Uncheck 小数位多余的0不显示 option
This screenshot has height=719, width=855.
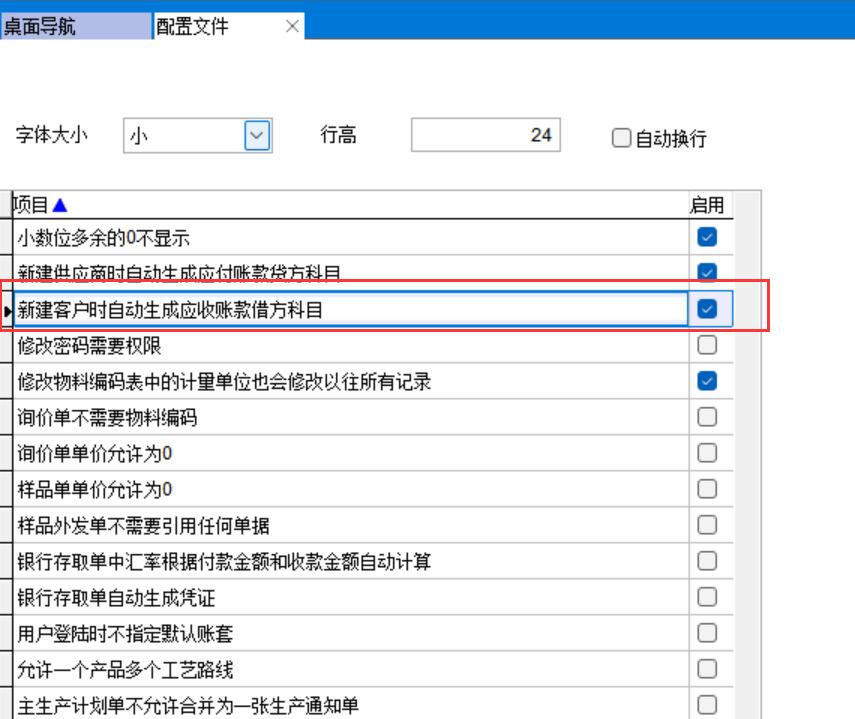pos(708,237)
